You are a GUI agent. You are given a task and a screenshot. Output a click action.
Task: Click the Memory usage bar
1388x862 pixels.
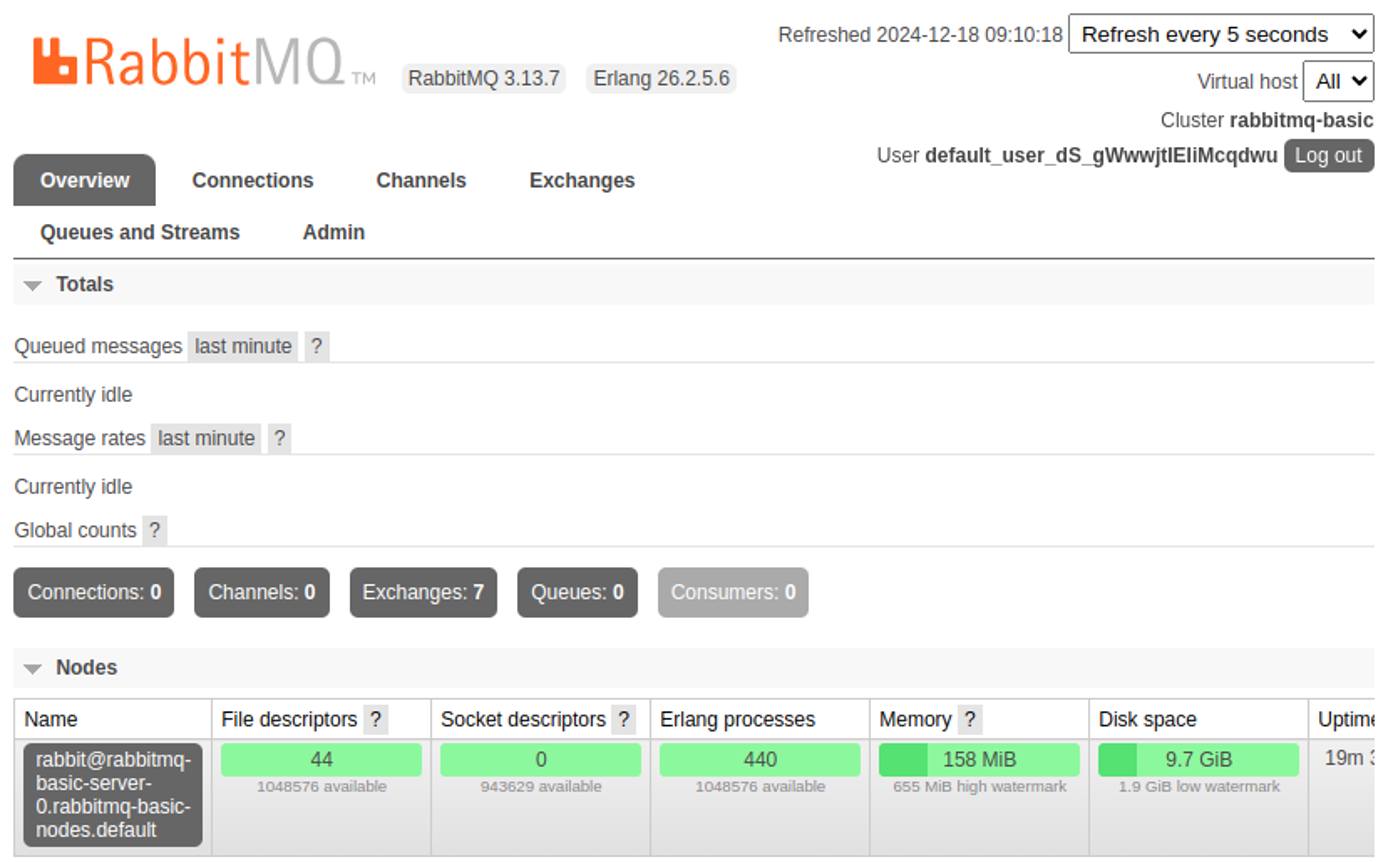[x=978, y=760]
